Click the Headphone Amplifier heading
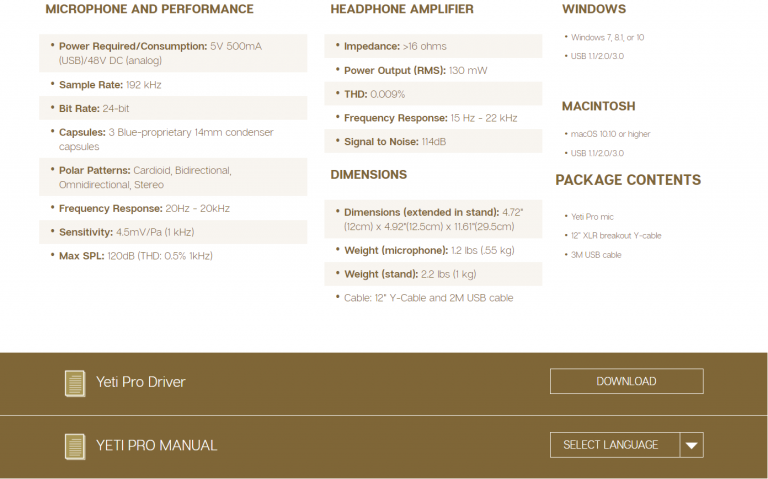 (x=402, y=10)
